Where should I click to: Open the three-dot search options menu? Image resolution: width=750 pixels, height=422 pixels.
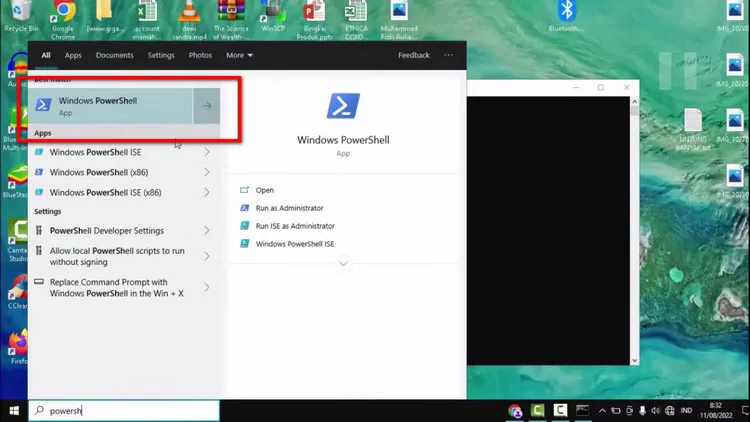(448, 55)
